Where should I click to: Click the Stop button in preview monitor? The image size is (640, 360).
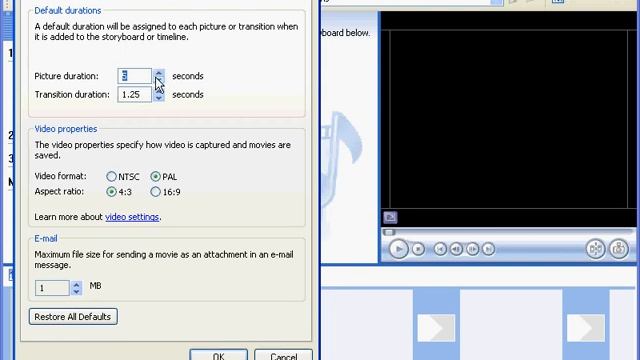click(x=418, y=249)
